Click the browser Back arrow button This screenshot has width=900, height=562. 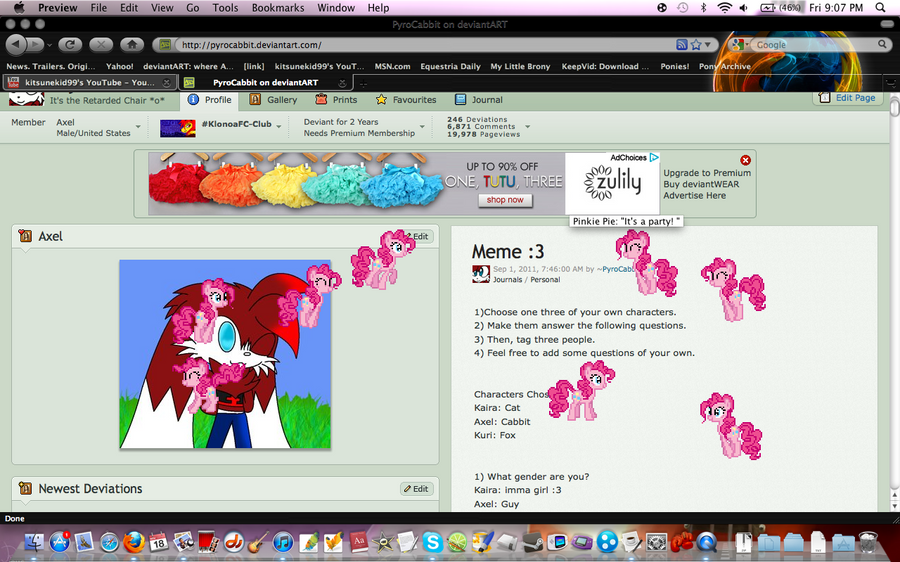point(15,44)
